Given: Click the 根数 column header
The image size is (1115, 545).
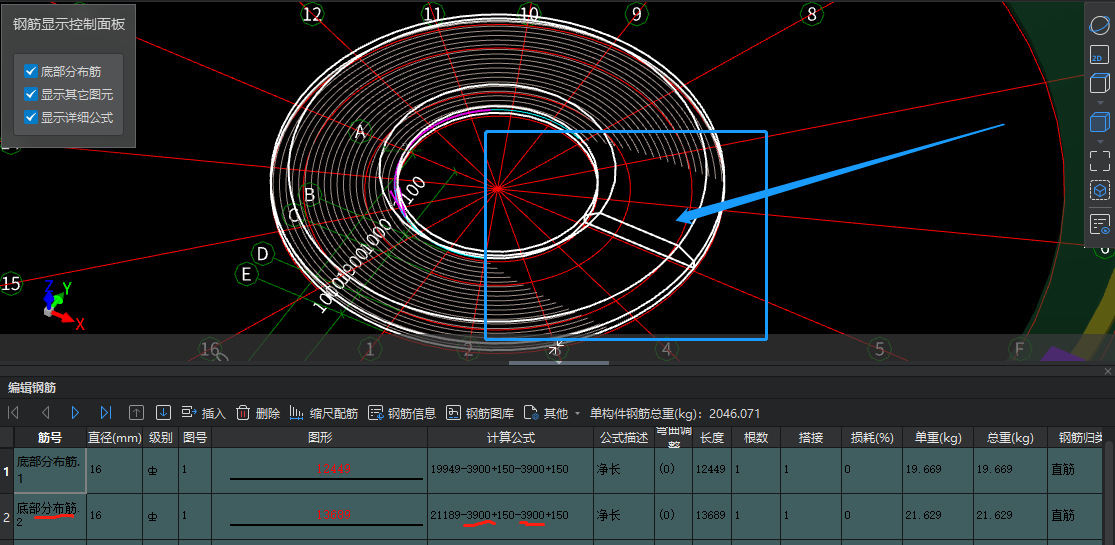Looking at the screenshot, I should click(x=756, y=438).
